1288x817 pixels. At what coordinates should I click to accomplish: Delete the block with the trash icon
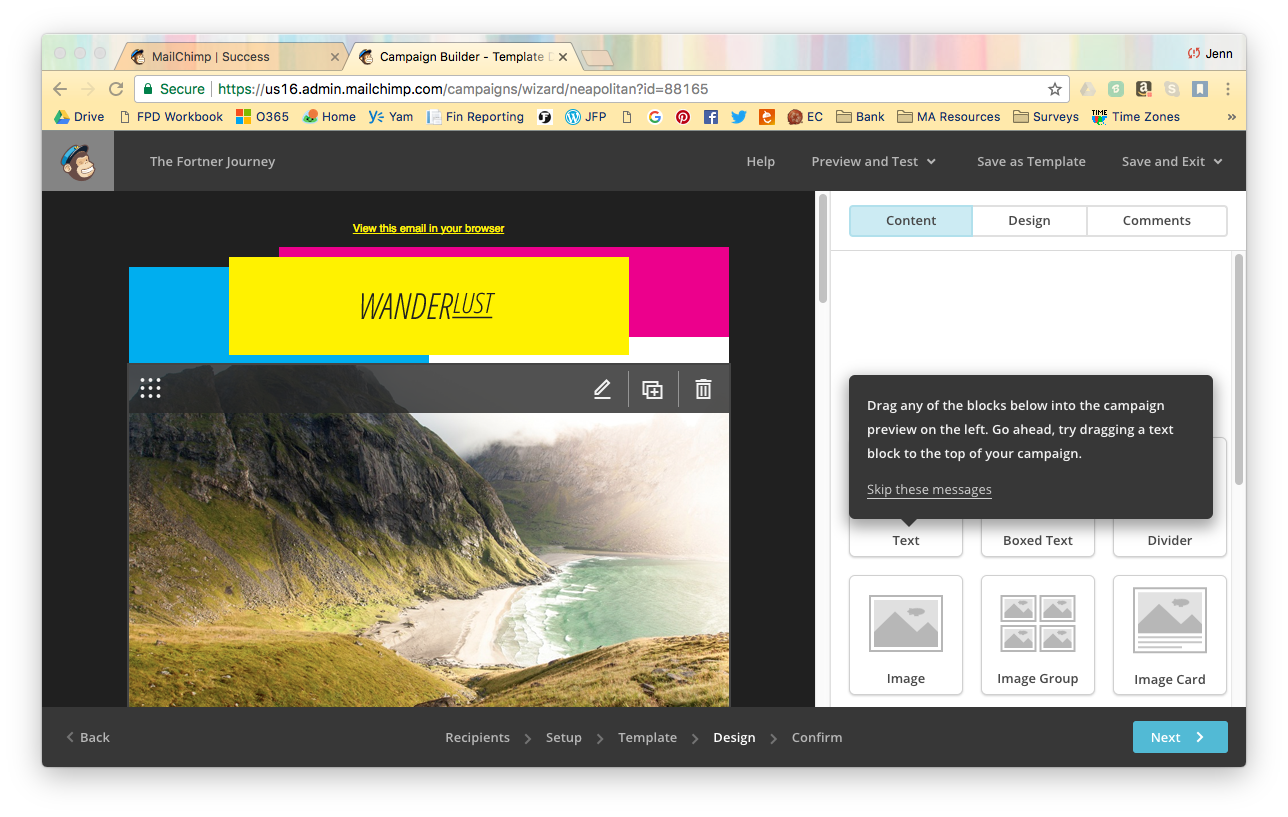703,388
